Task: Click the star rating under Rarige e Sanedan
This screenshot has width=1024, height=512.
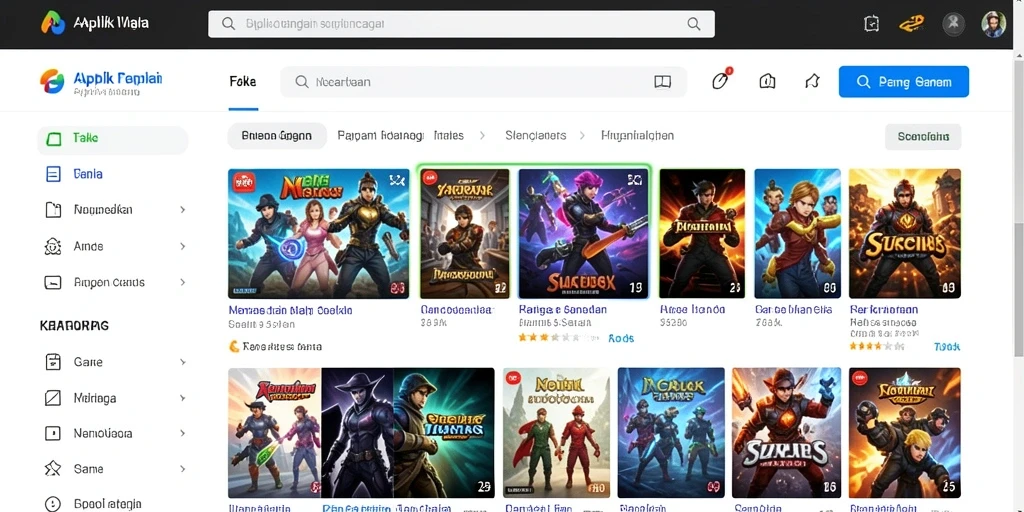Action: 558,338
